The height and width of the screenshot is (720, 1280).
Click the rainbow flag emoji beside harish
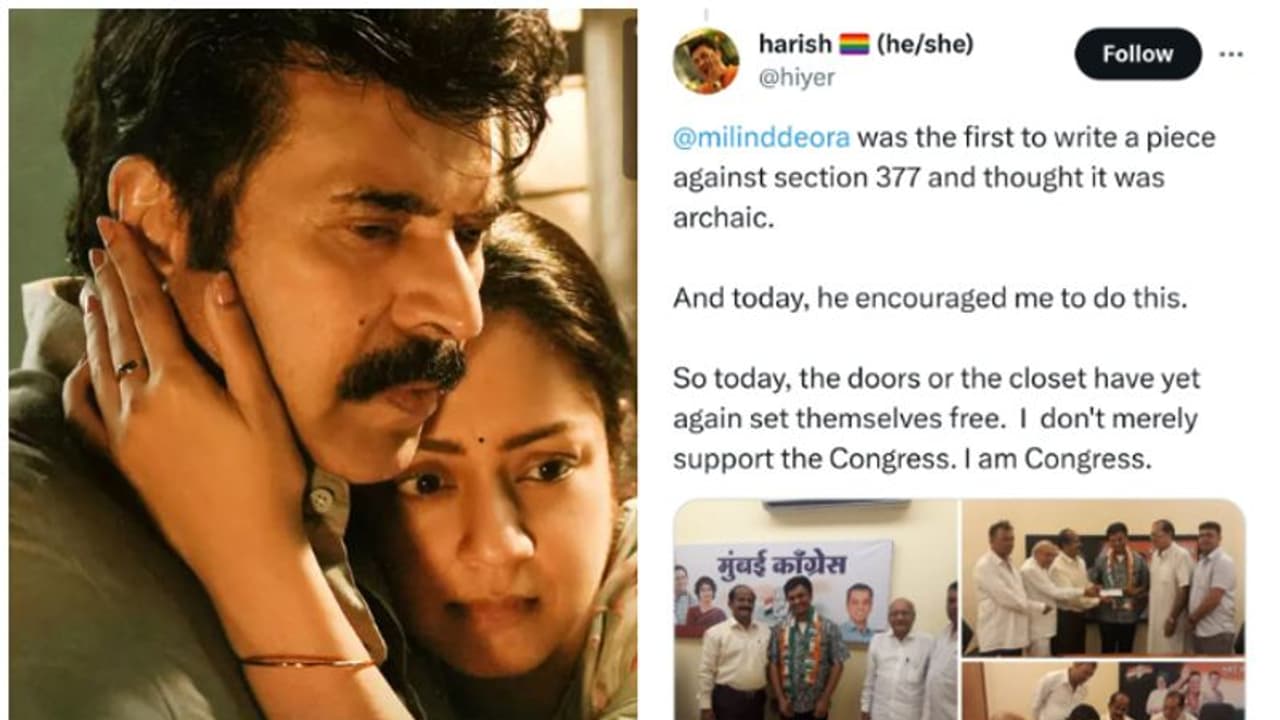(x=854, y=44)
